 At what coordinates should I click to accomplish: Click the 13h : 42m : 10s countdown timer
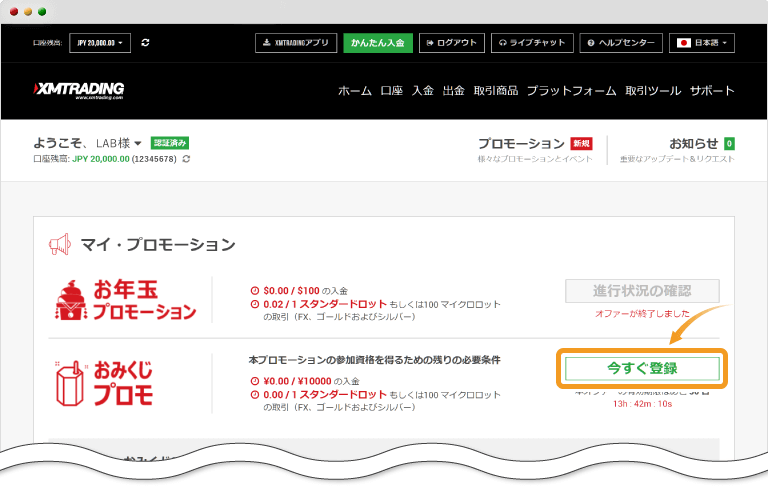coord(642,404)
